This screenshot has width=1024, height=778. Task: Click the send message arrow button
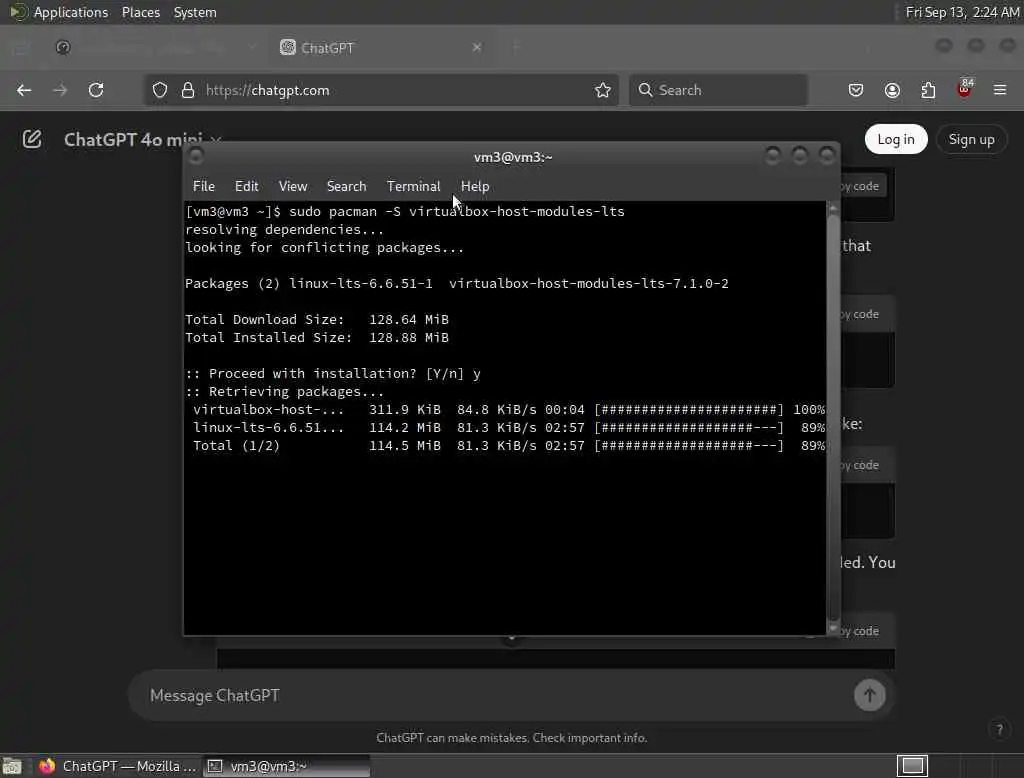[x=869, y=695]
